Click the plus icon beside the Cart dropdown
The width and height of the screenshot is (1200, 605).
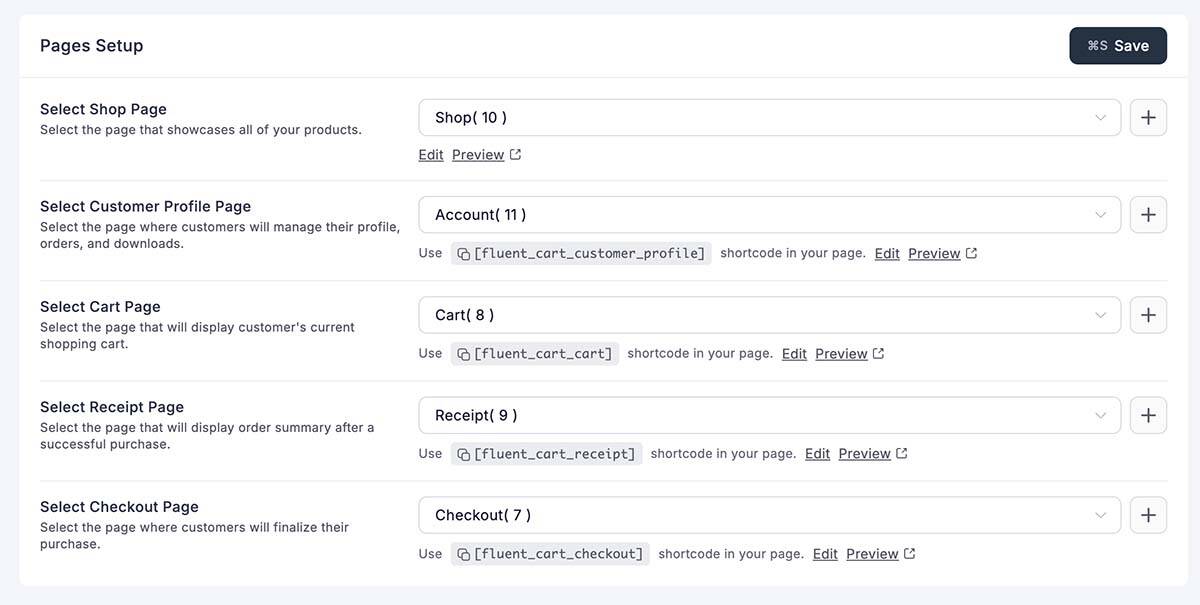click(x=1148, y=314)
